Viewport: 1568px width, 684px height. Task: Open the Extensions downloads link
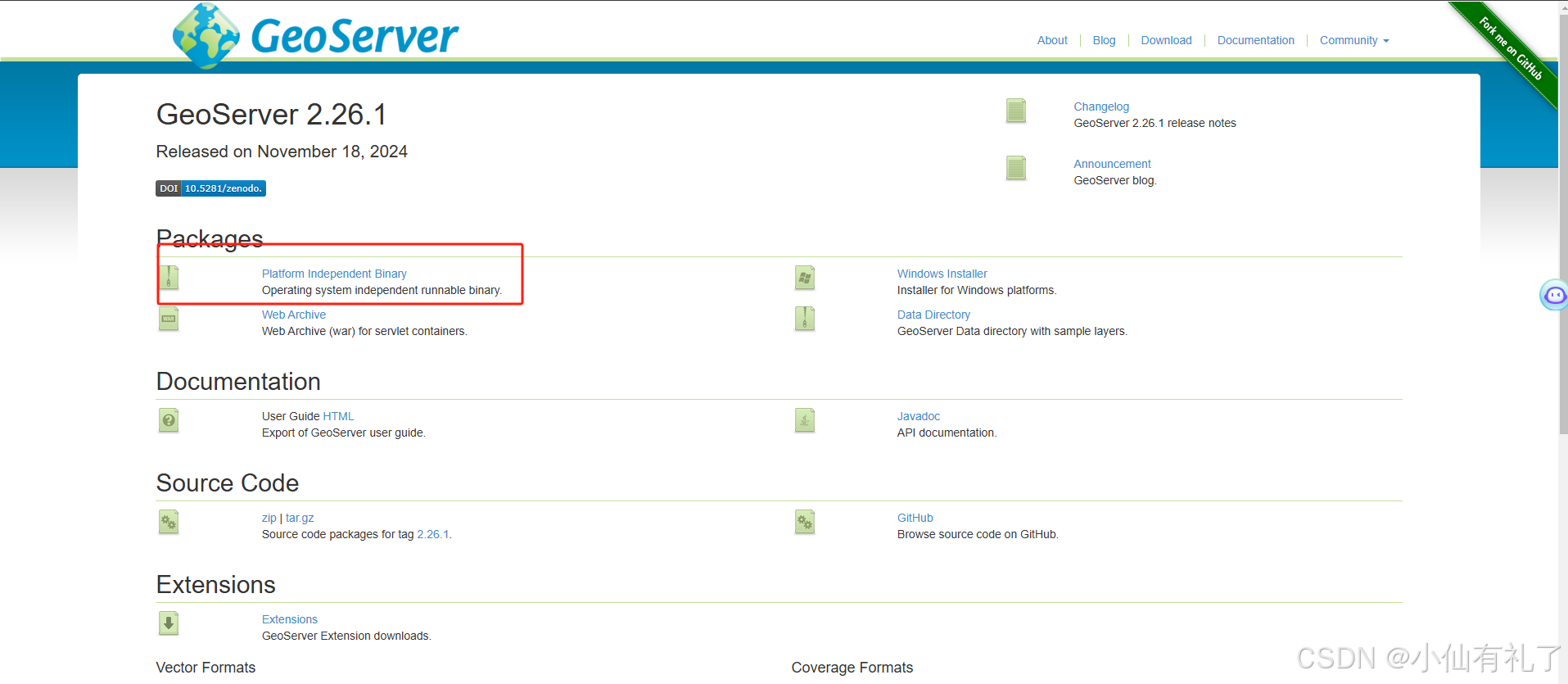[290, 619]
